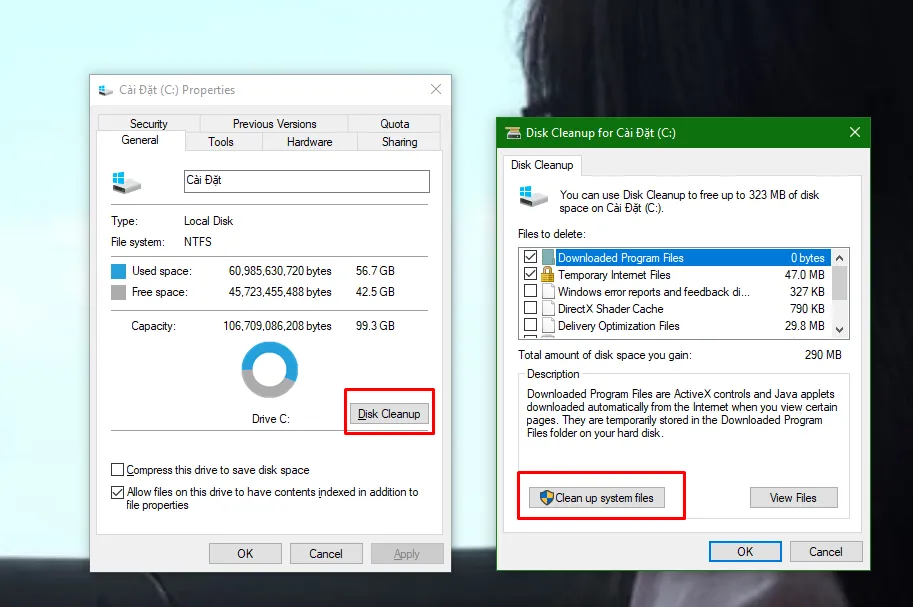The image size is (913, 607).
Task: Switch to the Tools tab
Action: 222,141
